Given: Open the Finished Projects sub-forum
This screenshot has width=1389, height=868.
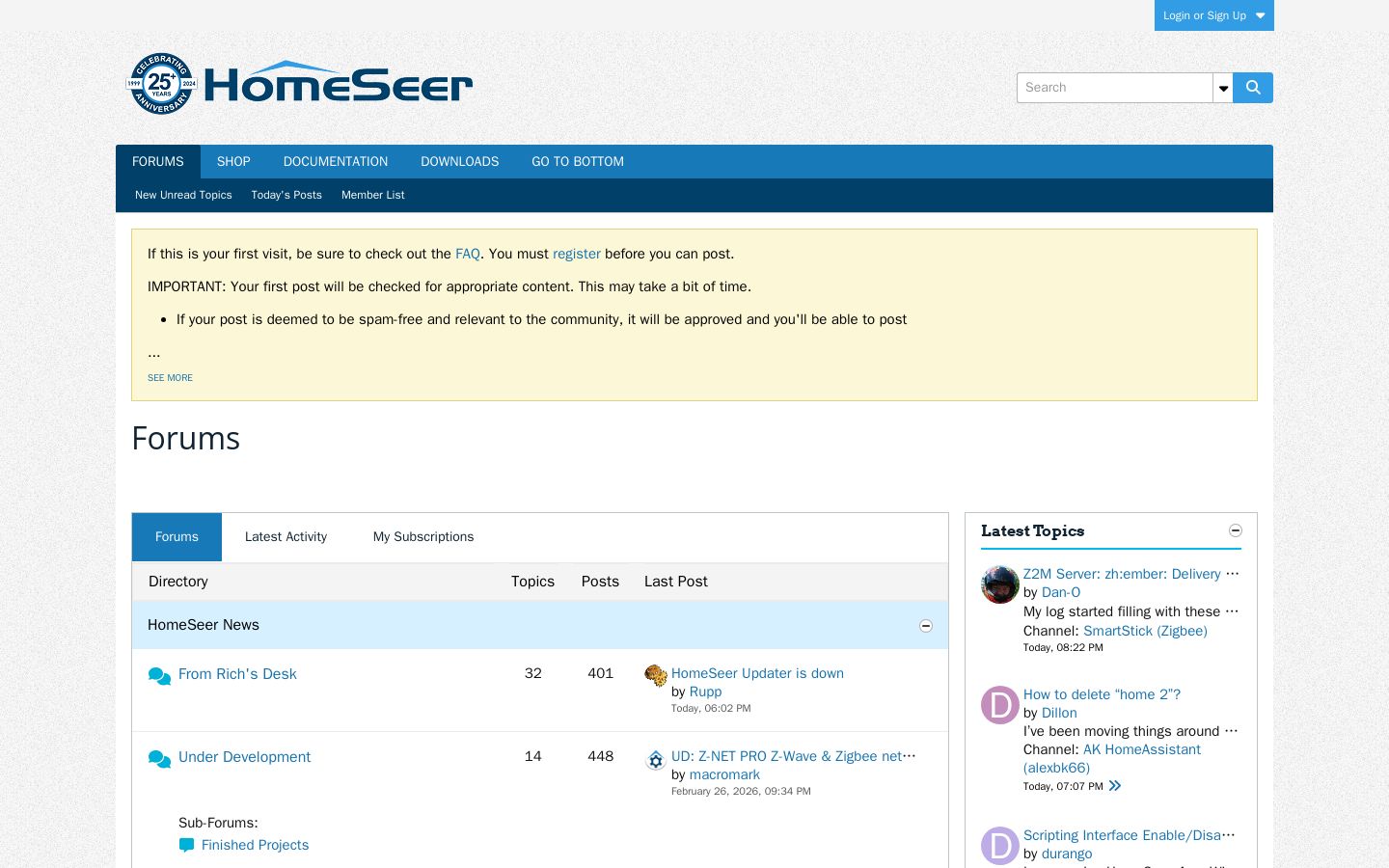Looking at the screenshot, I should [x=255, y=845].
